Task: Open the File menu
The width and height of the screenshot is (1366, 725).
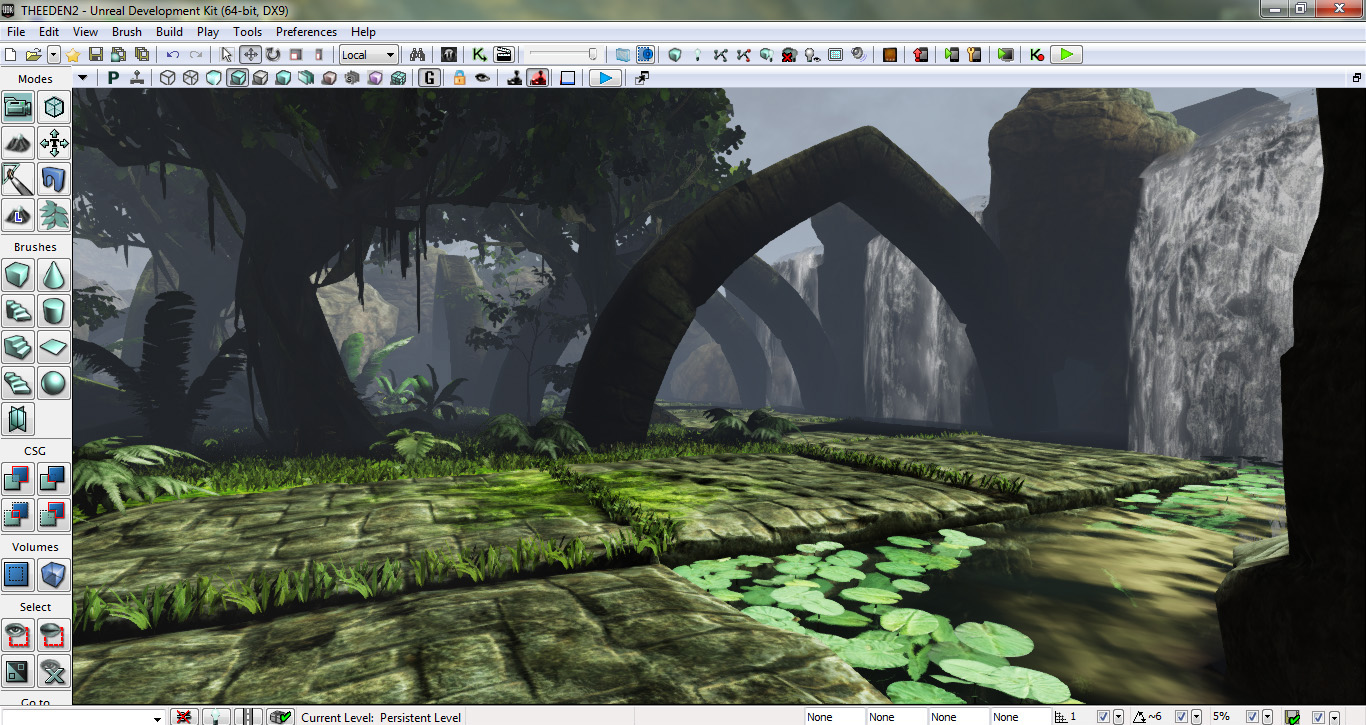Action: [16, 32]
